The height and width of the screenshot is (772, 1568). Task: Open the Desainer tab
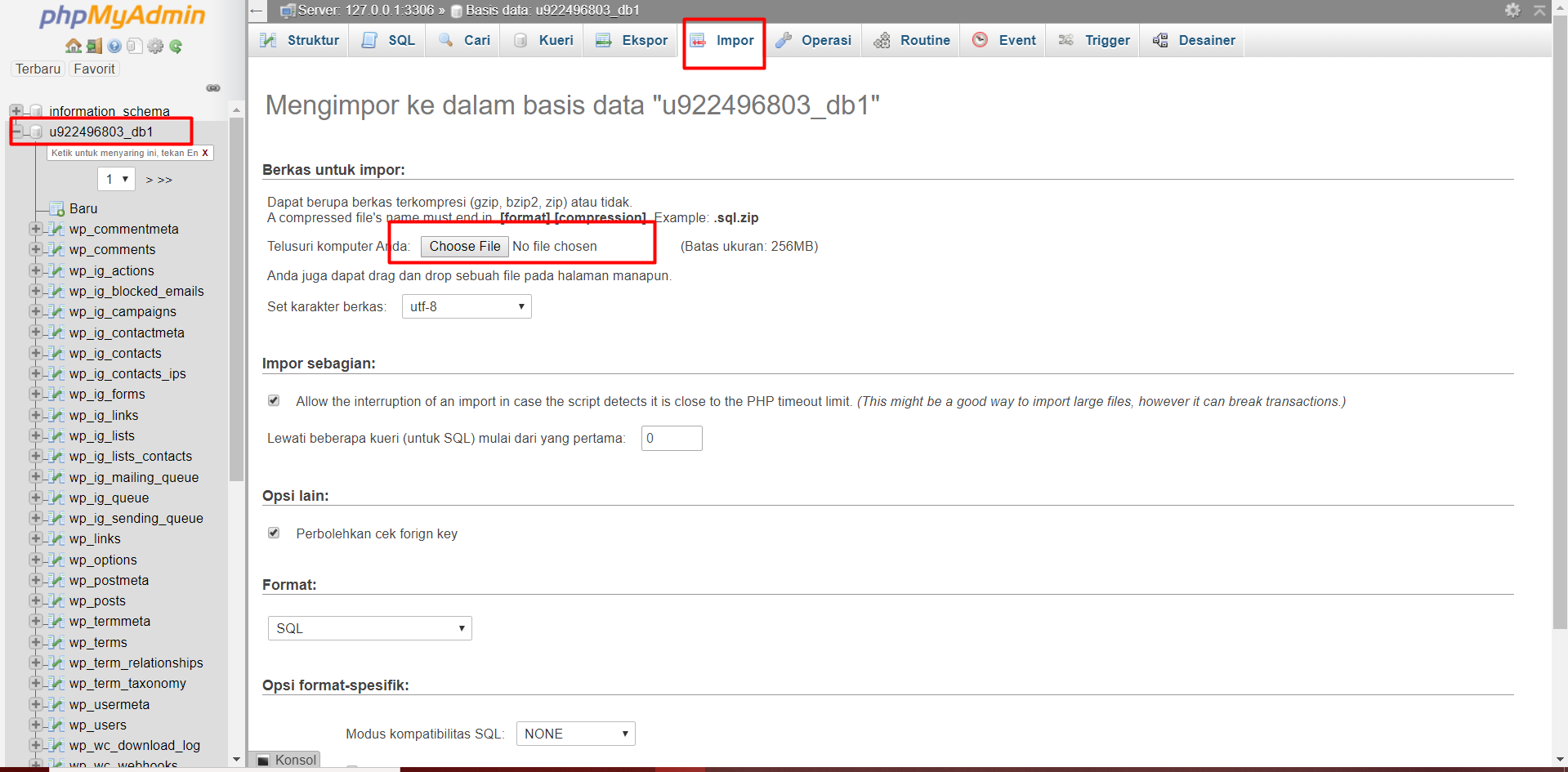1193,40
